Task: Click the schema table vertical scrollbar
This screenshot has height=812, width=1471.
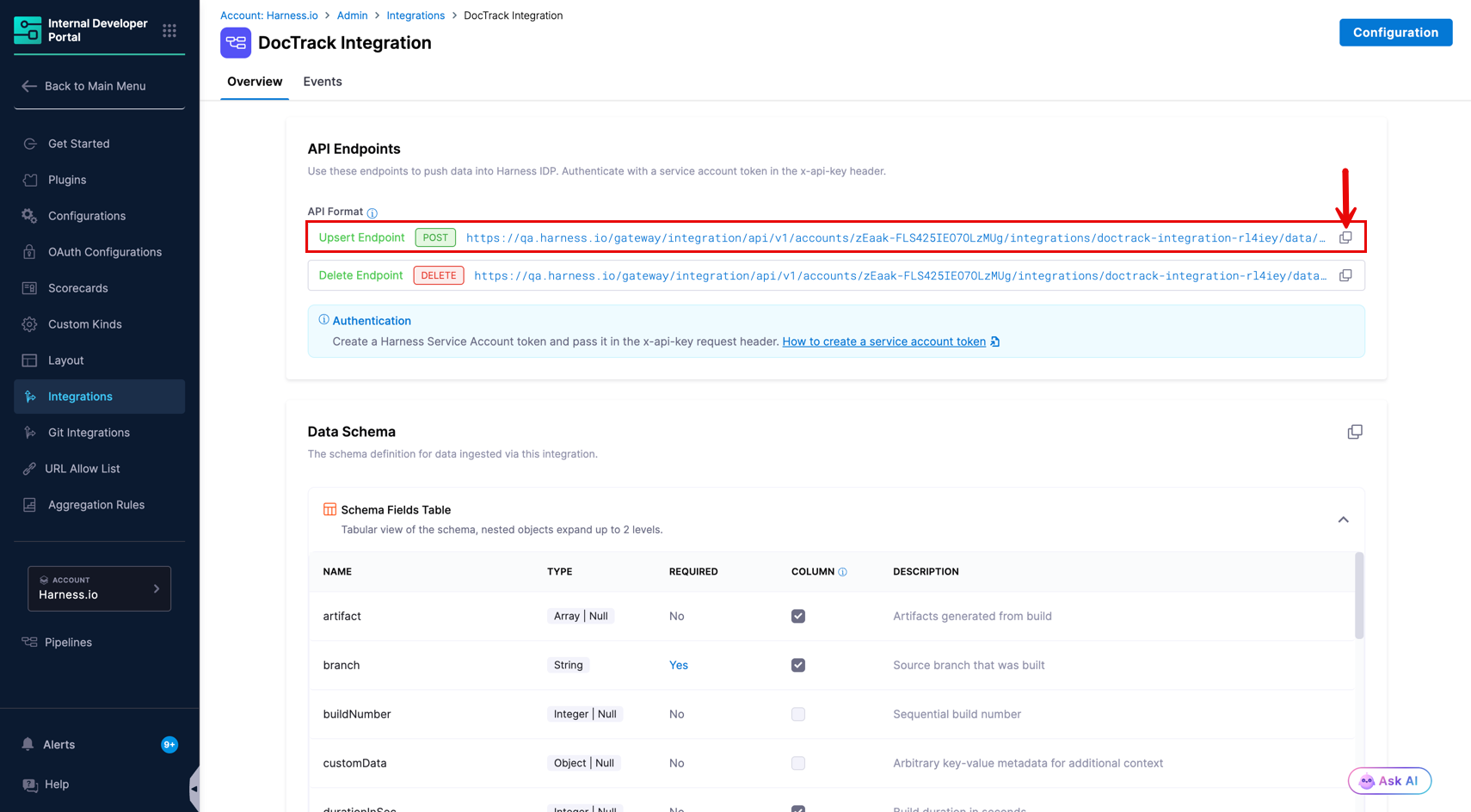Action: pos(1359,595)
